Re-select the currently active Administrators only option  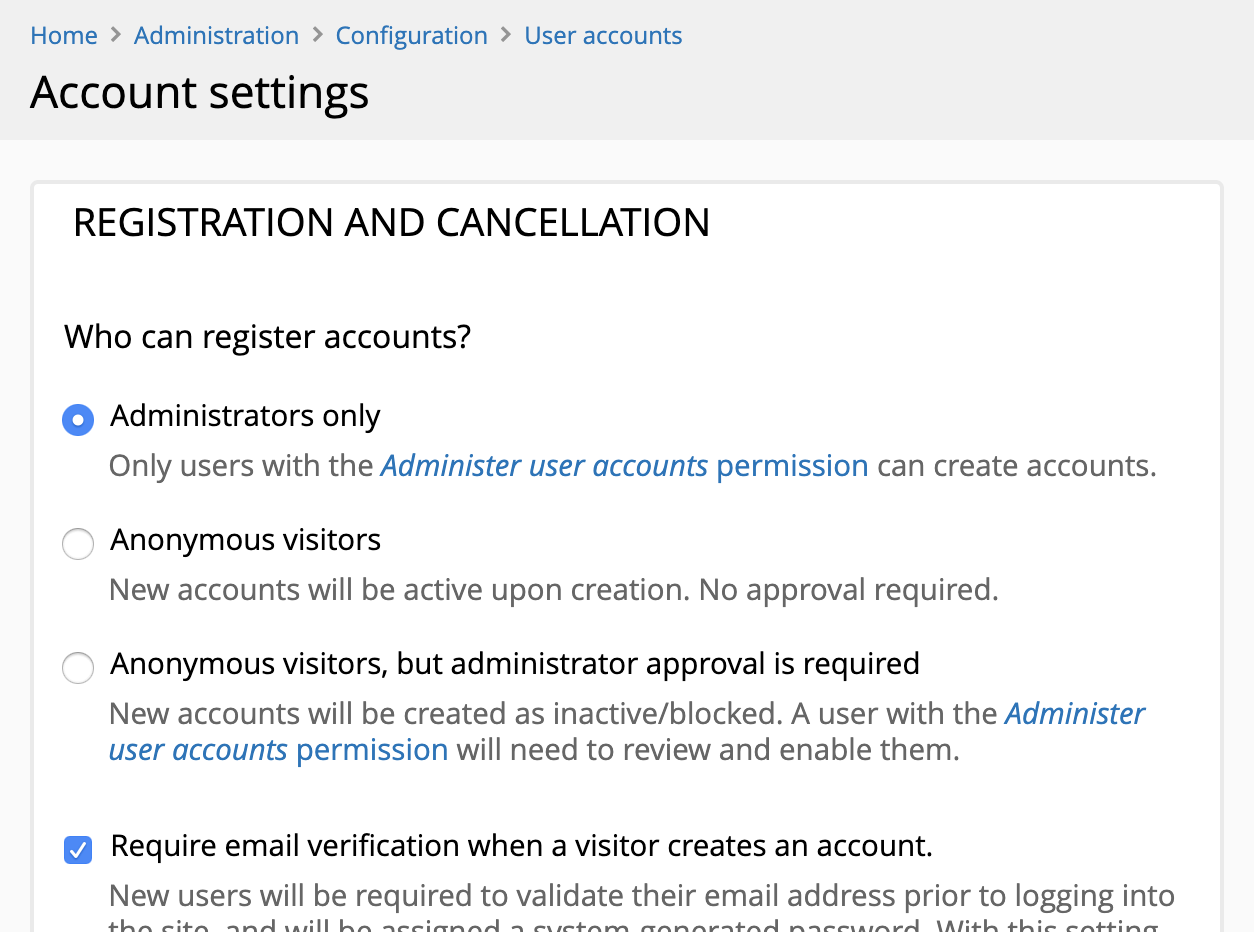pos(77,420)
